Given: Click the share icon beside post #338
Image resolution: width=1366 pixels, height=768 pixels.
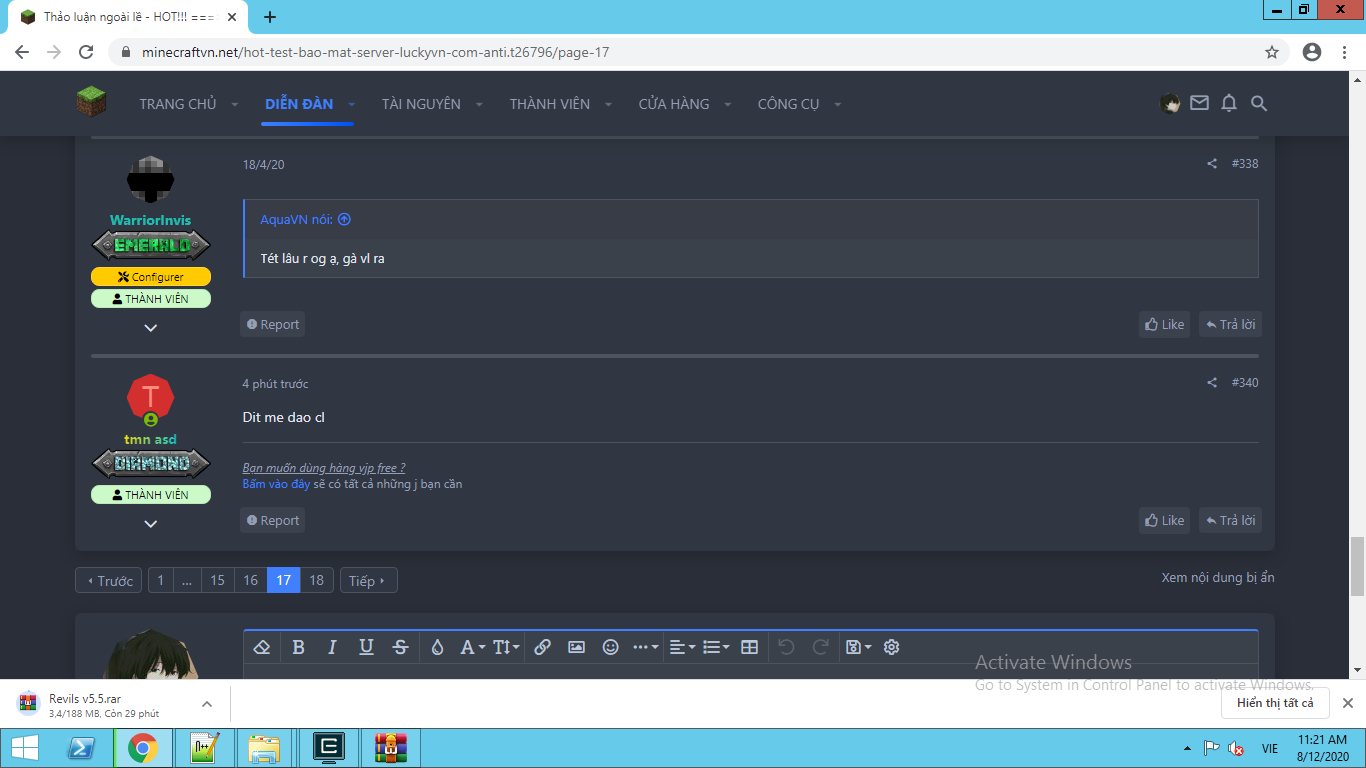Looking at the screenshot, I should tap(1212, 164).
